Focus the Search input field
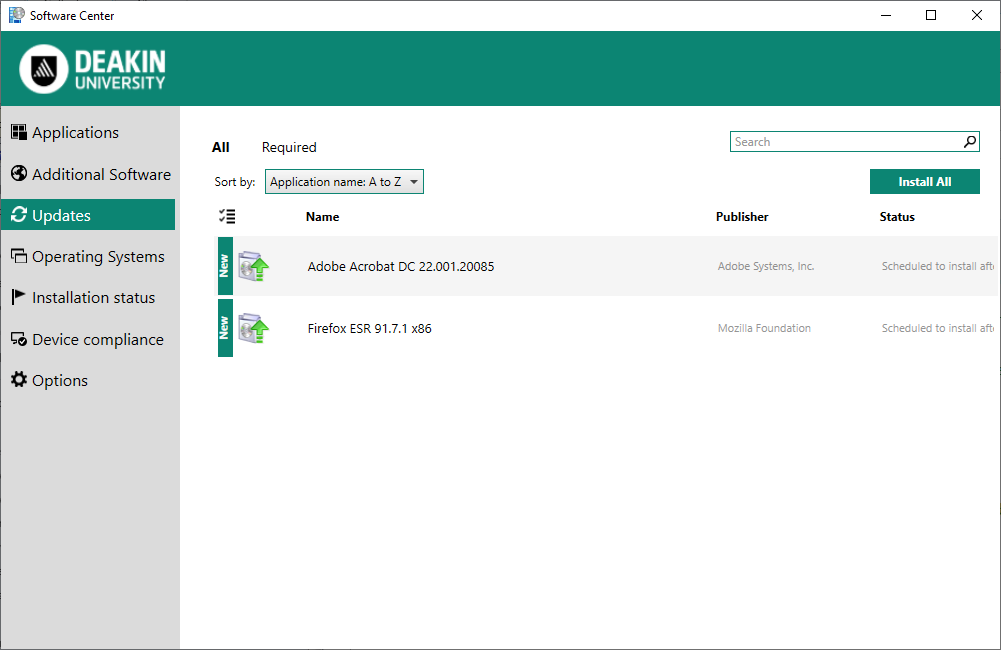The width and height of the screenshot is (1001, 650). 845,142
